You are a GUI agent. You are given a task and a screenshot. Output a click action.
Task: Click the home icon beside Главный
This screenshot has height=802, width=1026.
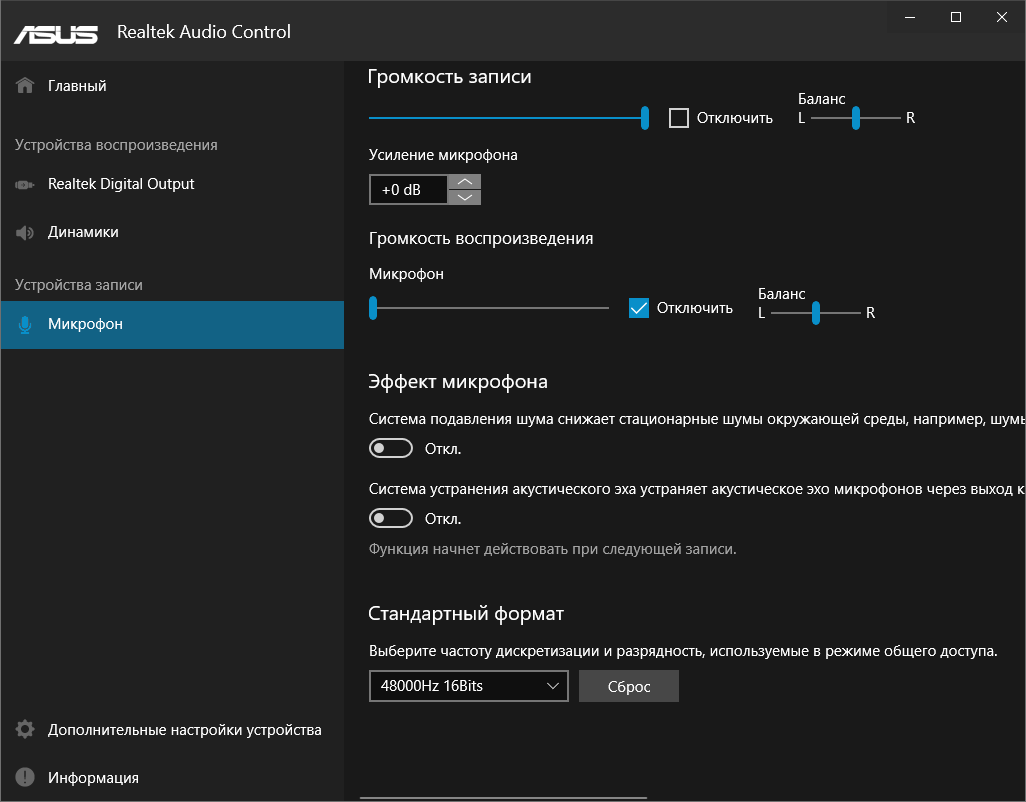point(26,86)
